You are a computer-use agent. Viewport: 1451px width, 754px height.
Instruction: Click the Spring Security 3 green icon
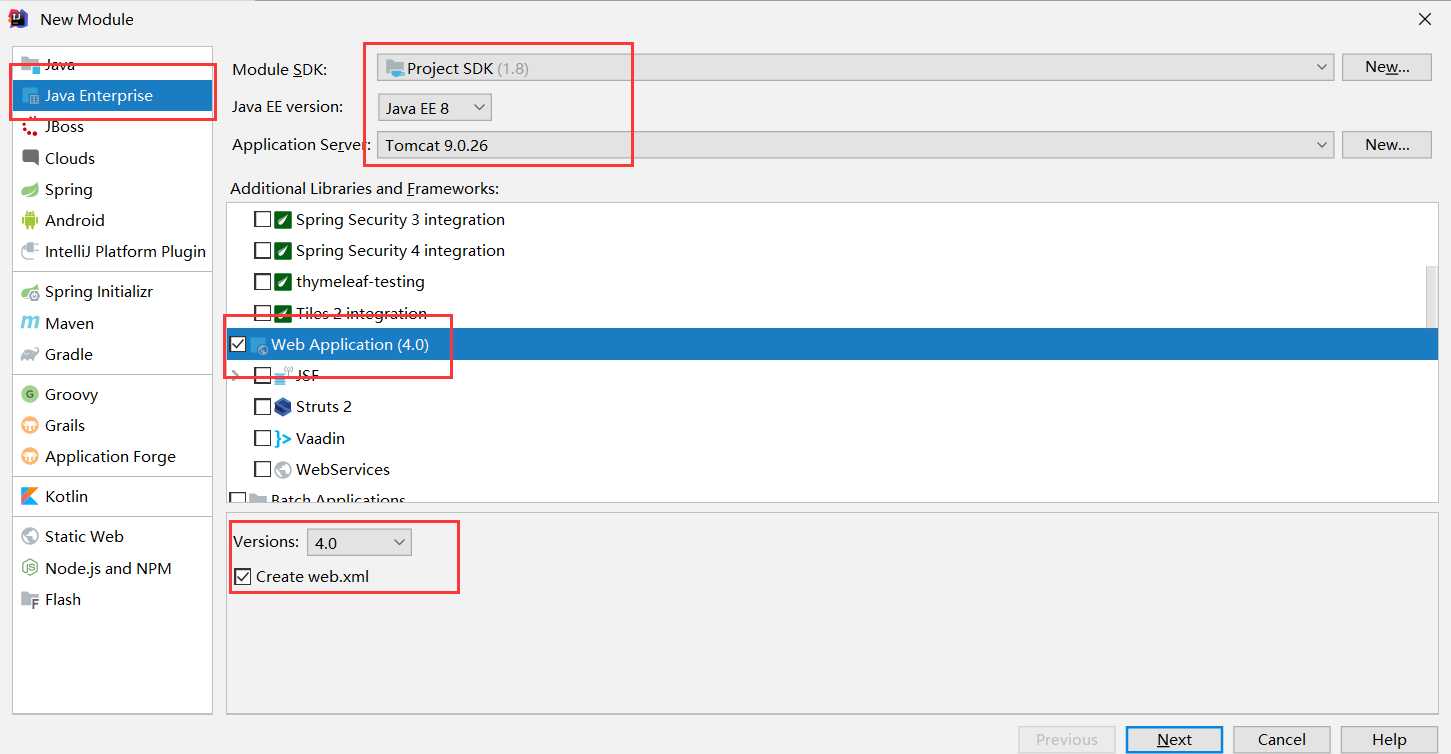click(283, 220)
